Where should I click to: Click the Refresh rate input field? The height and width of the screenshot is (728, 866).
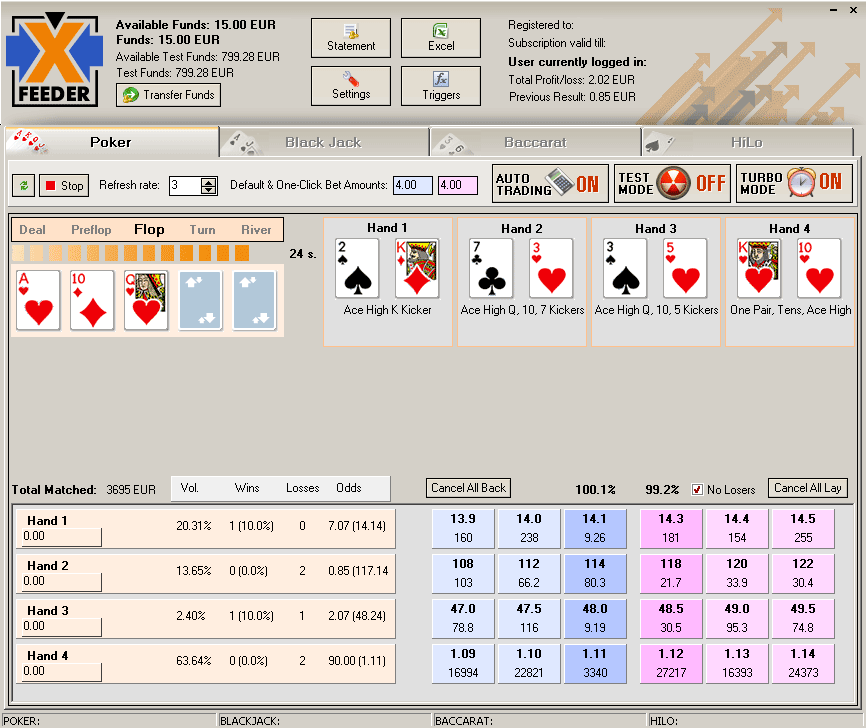[x=185, y=186]
